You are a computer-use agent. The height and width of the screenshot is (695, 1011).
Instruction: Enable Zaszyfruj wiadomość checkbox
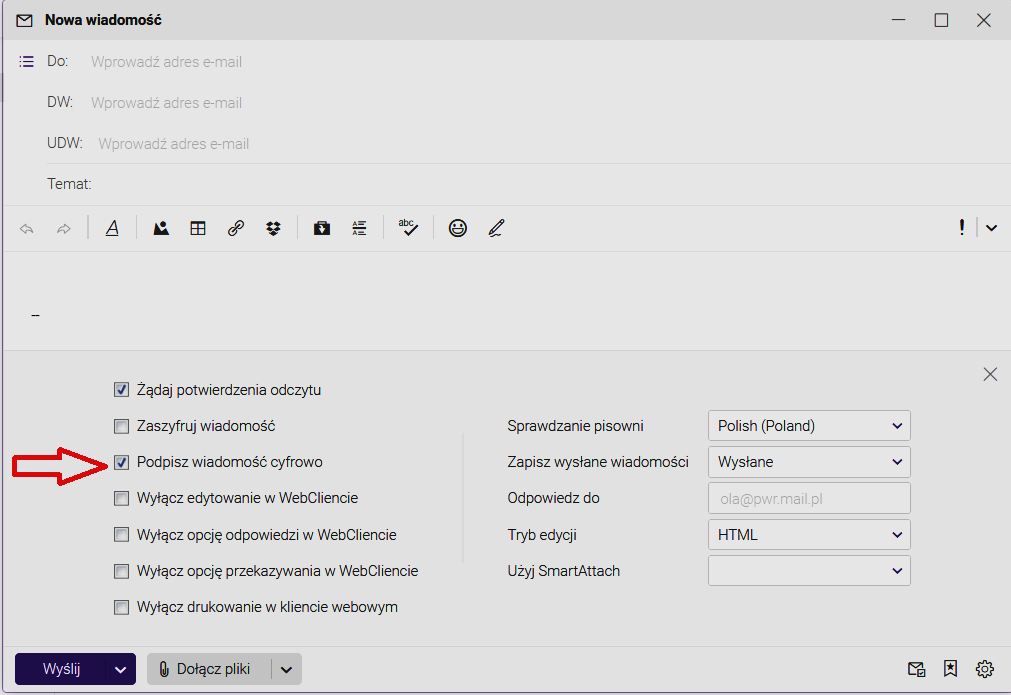(x=121, y=426)
